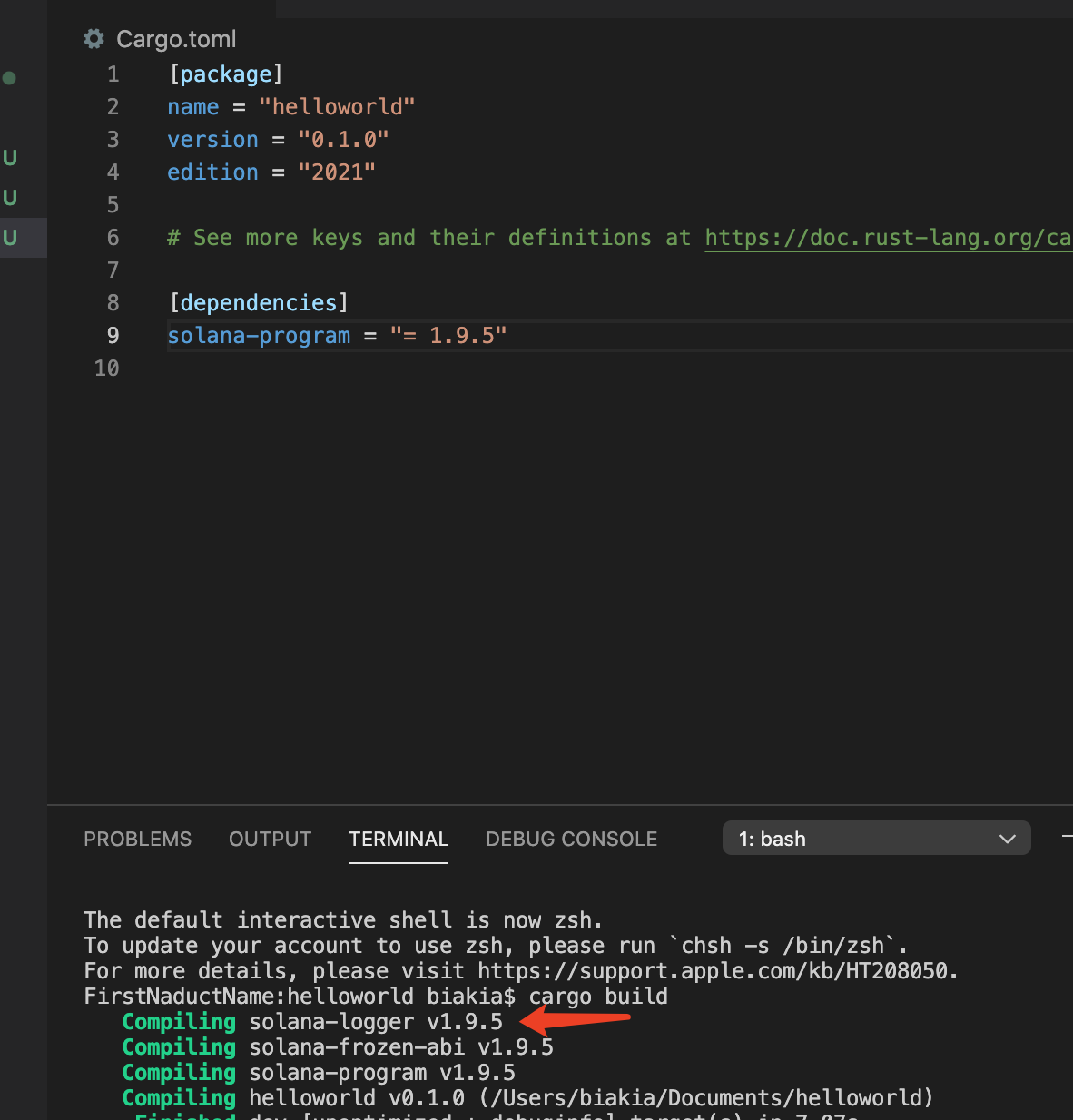
Task: Click the "0.1.0" version value
Action: point(343,140)
